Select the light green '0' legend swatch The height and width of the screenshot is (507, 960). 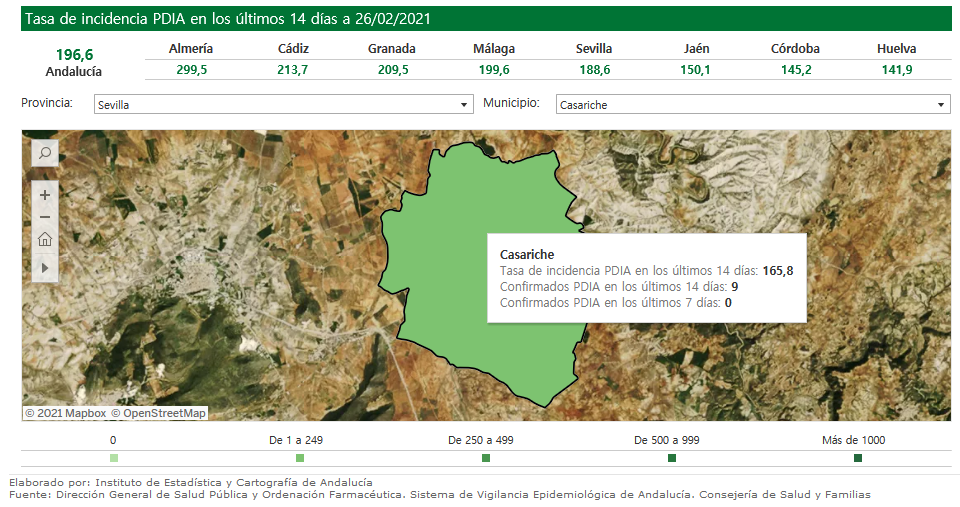click(x=113, y=458)
